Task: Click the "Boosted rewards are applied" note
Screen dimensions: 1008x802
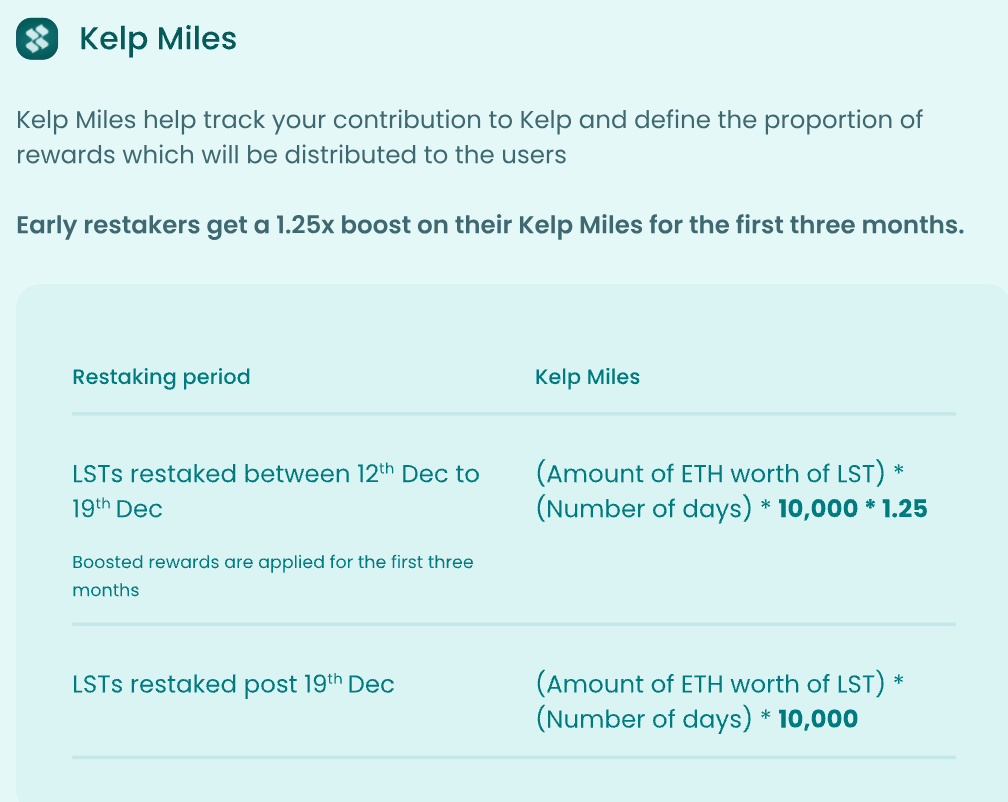Action: click(272, 562)
